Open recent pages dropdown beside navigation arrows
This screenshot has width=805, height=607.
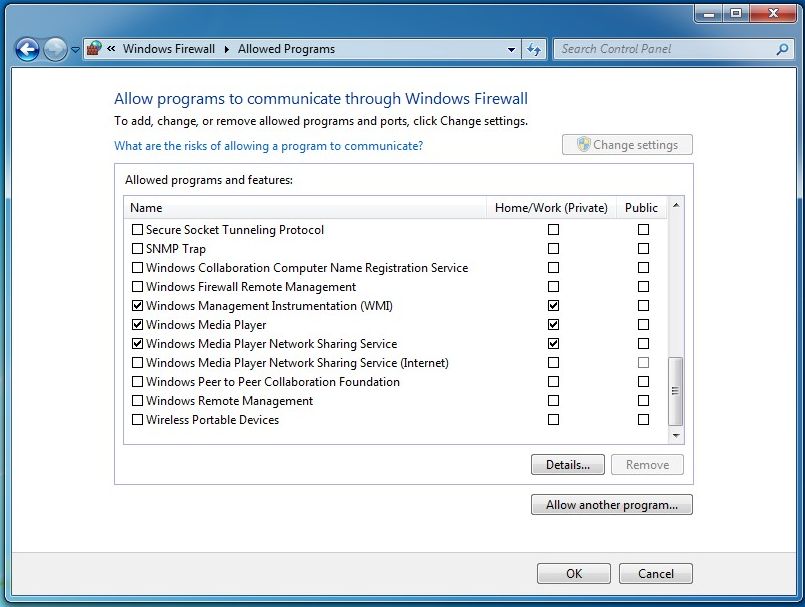pos(75,50)
